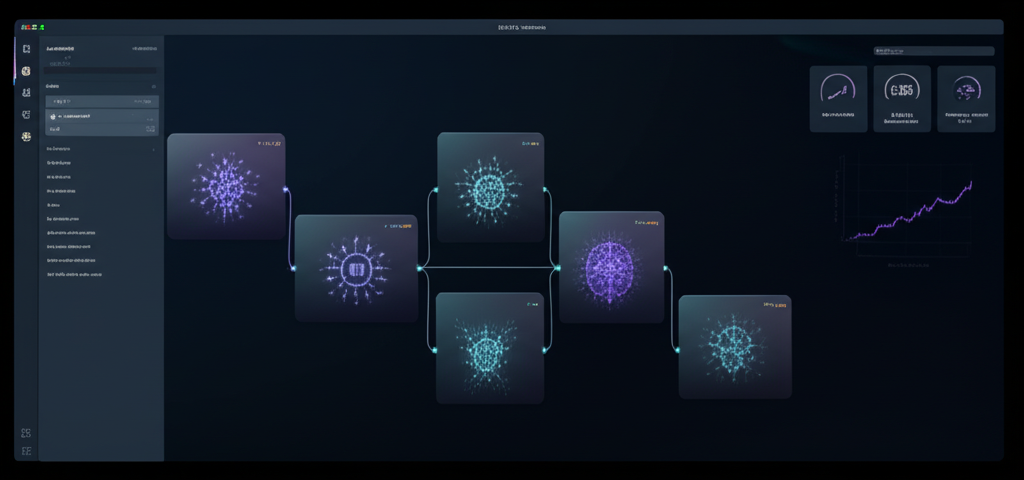Click the output port of the purple starburst node
This screenshot has height=480, width=1024.
point(285,189)
